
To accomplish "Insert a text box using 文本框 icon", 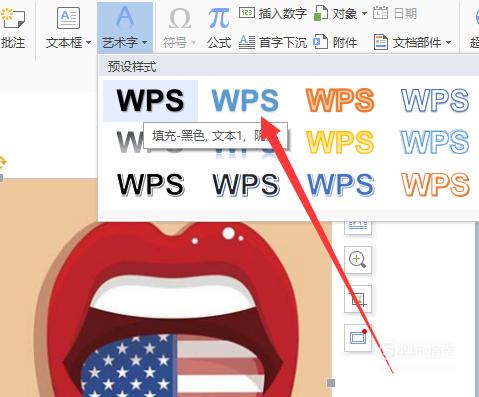I will point(68,18).
